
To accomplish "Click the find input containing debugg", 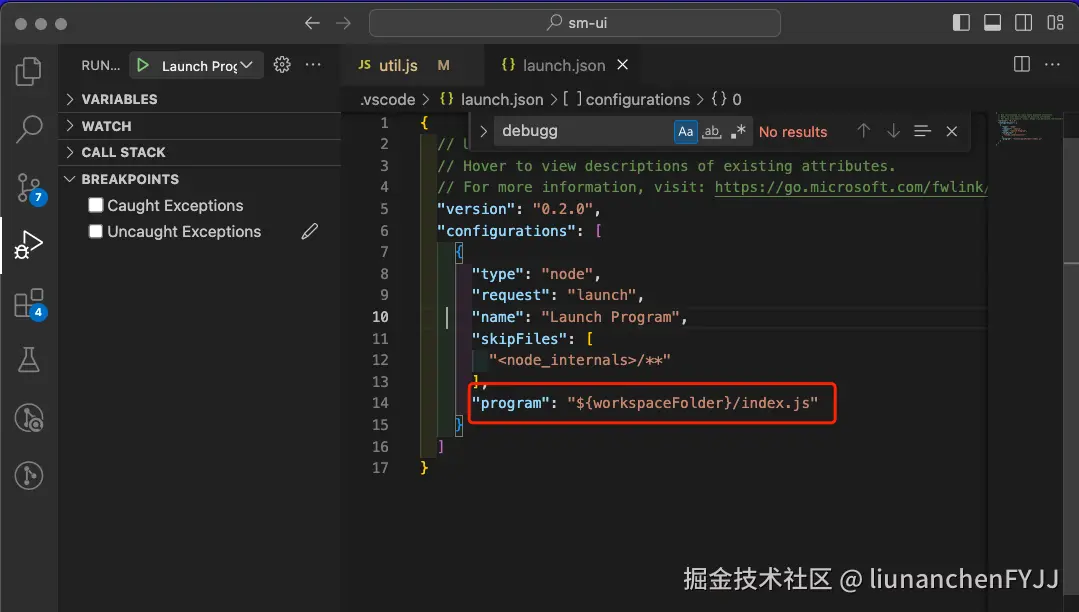I will (x=582, y=131).
